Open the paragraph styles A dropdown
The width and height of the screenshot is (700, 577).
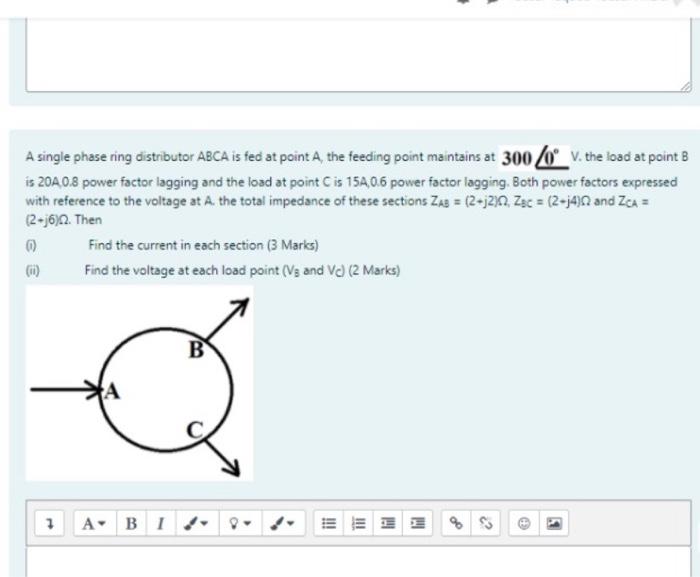(95, 523)
